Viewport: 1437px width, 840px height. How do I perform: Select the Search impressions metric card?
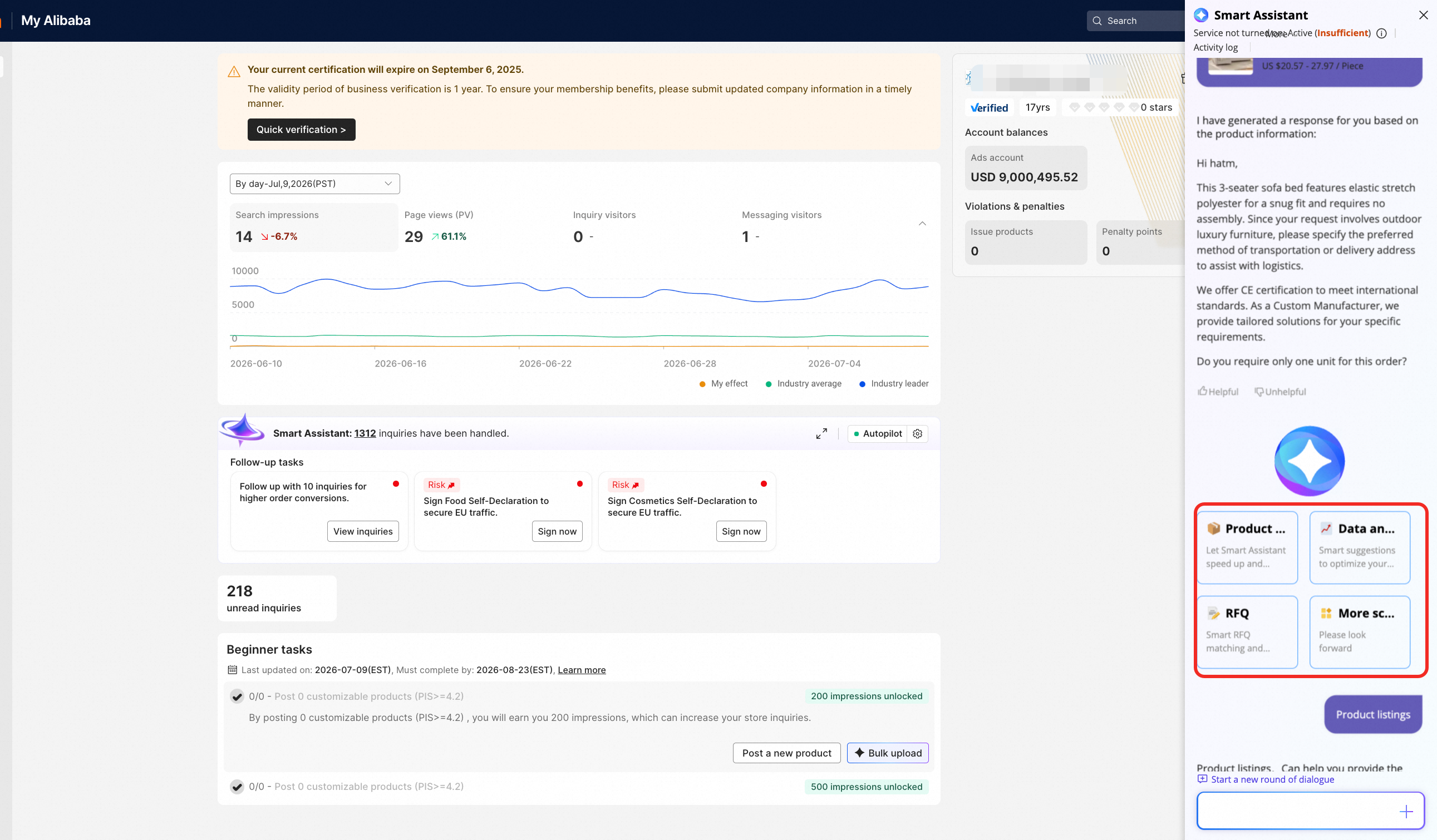[314, 228]
